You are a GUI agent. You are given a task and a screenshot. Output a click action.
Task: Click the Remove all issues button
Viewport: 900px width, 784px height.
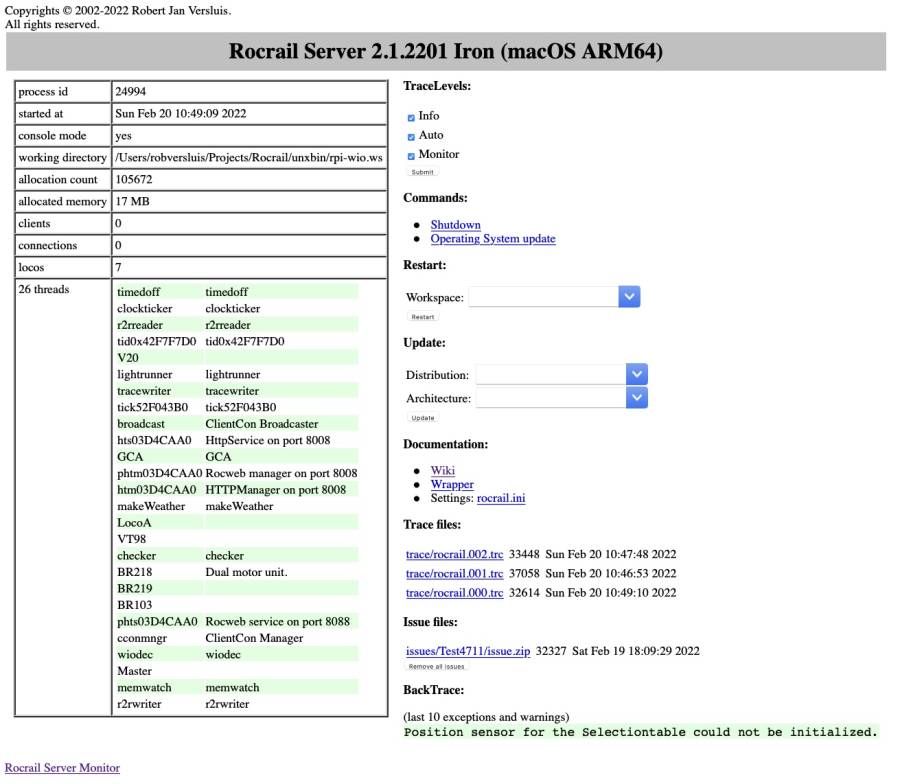click(436, 666)
